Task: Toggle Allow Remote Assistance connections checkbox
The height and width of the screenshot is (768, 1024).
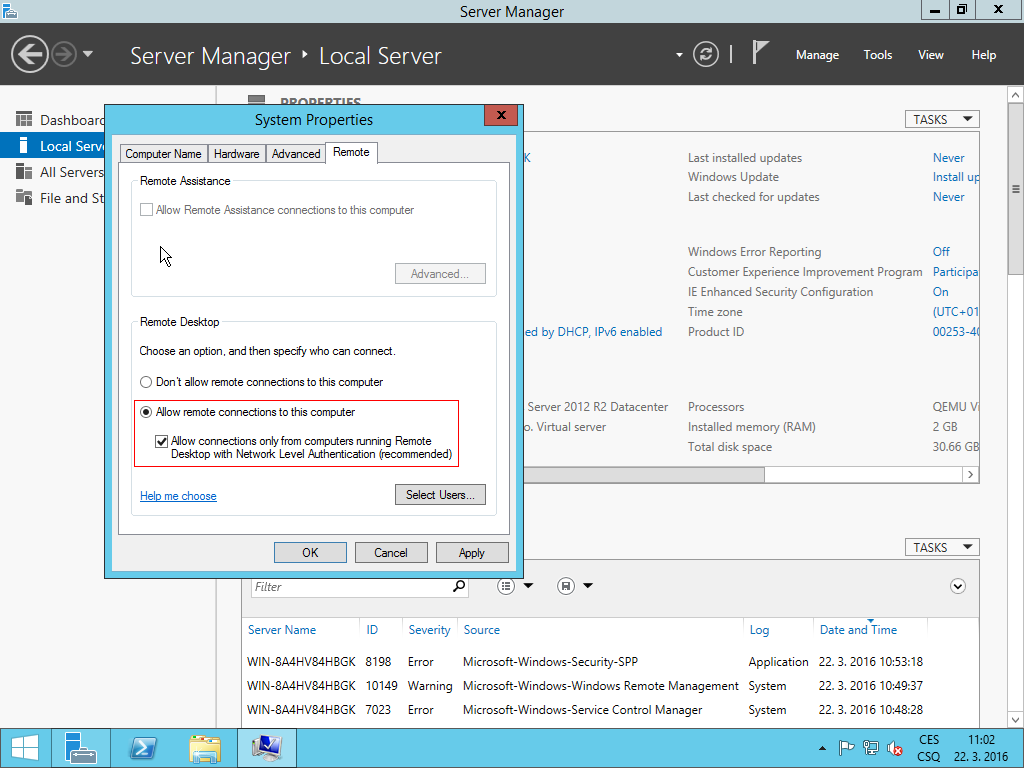Action: click(146, 210)
